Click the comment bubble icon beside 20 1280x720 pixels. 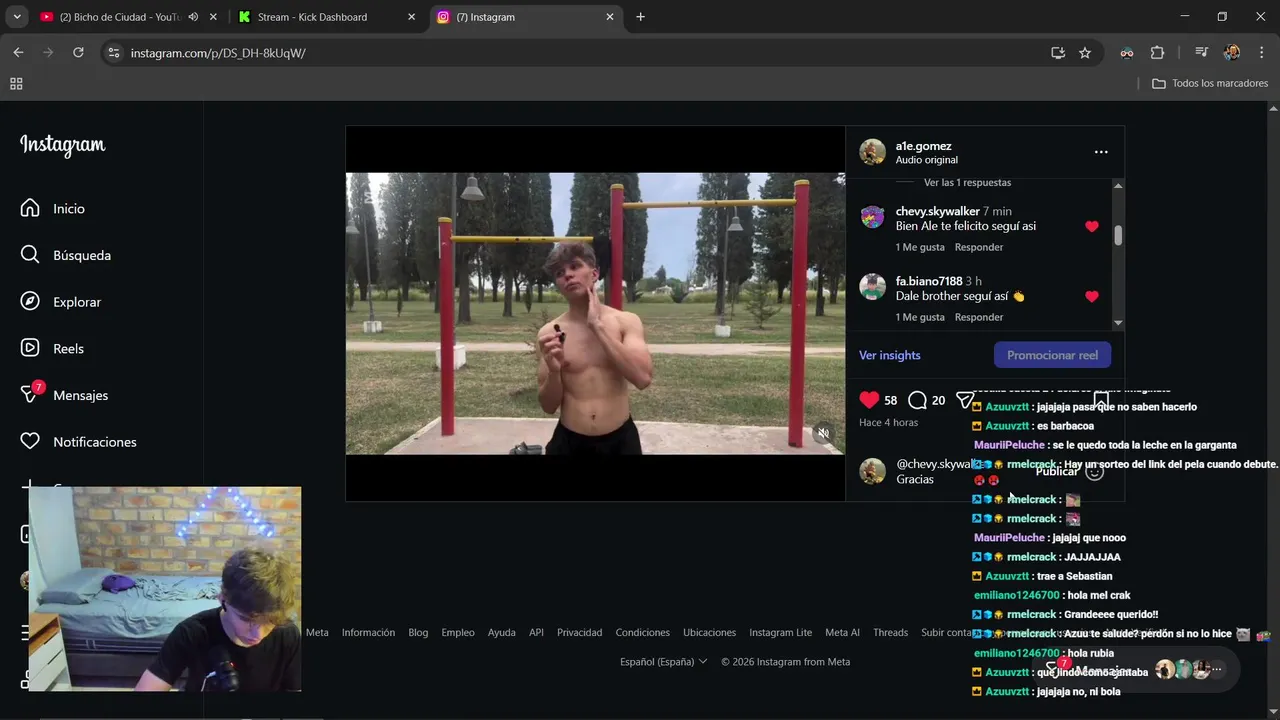[917, 400]
